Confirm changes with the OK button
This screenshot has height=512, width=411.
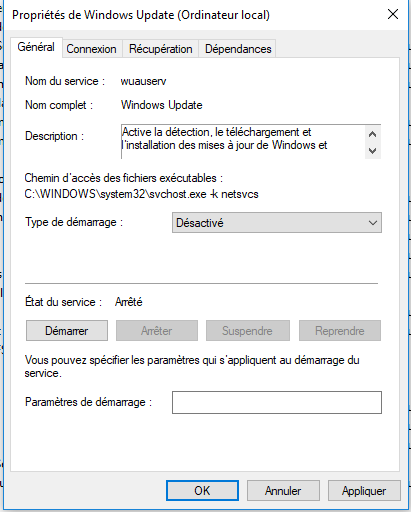click(x=202, y=491)
